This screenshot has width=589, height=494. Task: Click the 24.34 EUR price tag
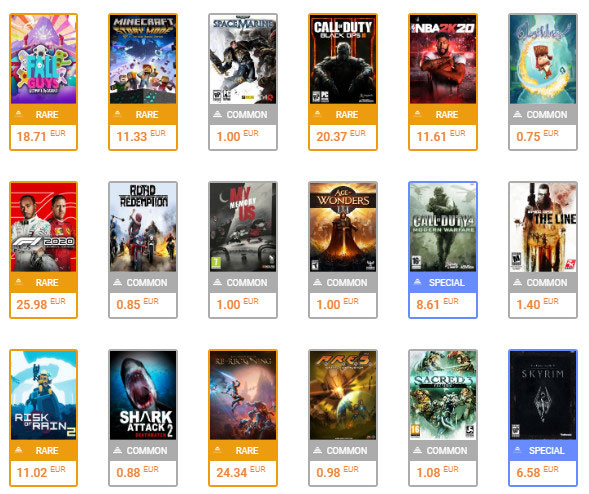click(241, 472)
